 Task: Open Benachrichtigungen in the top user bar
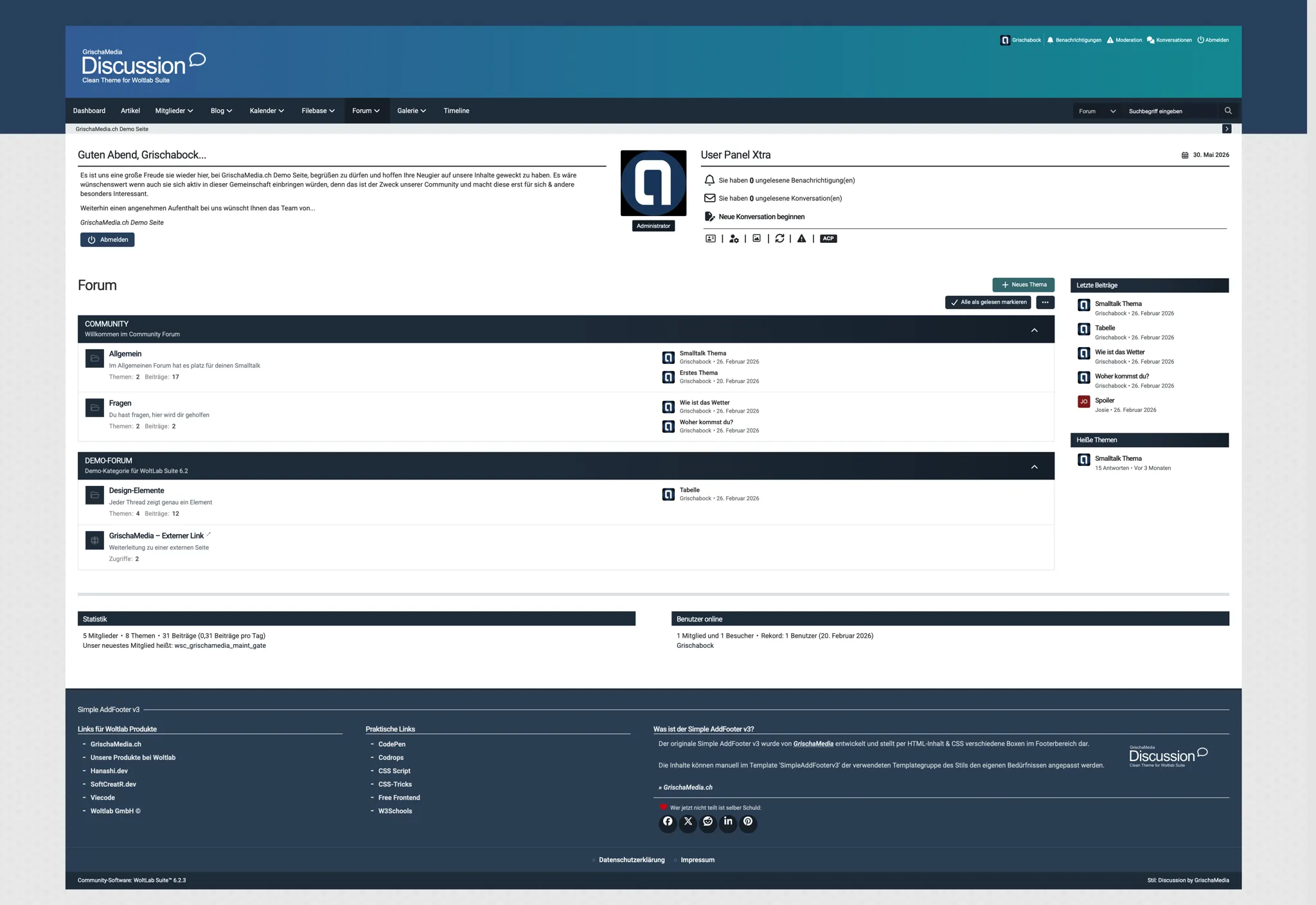(x=1074, y=40)
